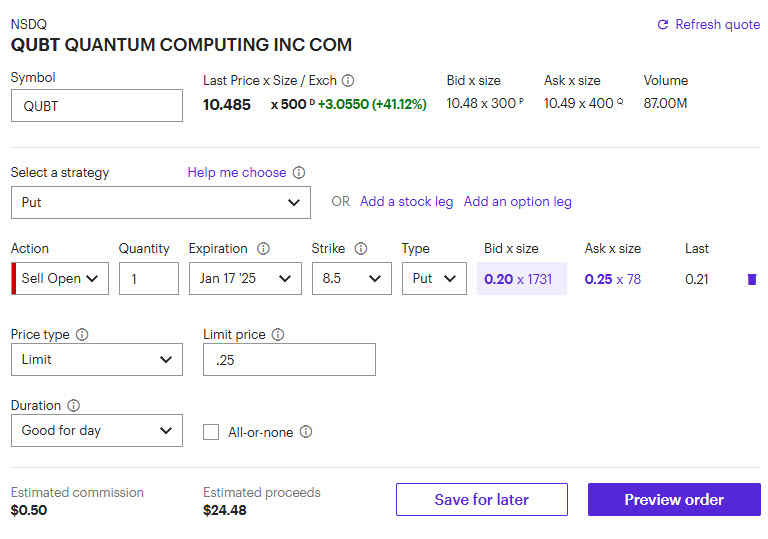Click info icon next to Last Price
Screen dimensions: 768x539
[348, 81]
